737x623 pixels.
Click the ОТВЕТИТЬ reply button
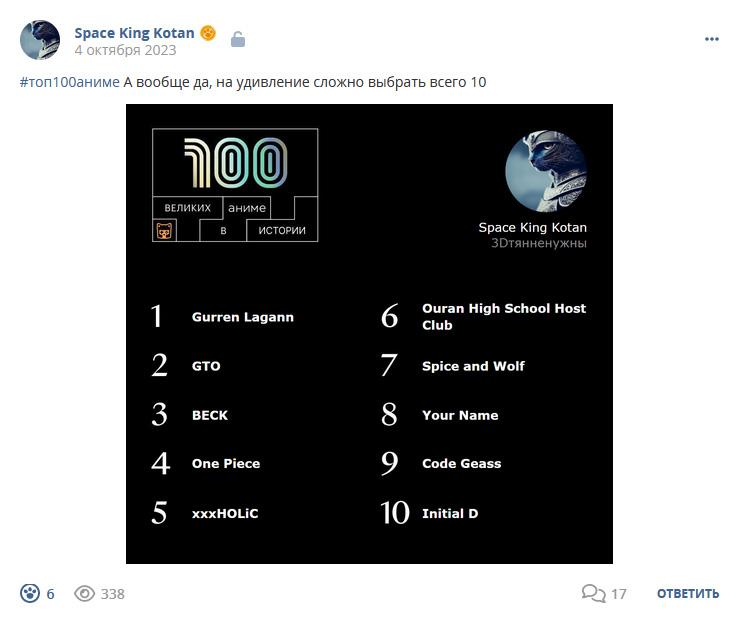point(688,593)
